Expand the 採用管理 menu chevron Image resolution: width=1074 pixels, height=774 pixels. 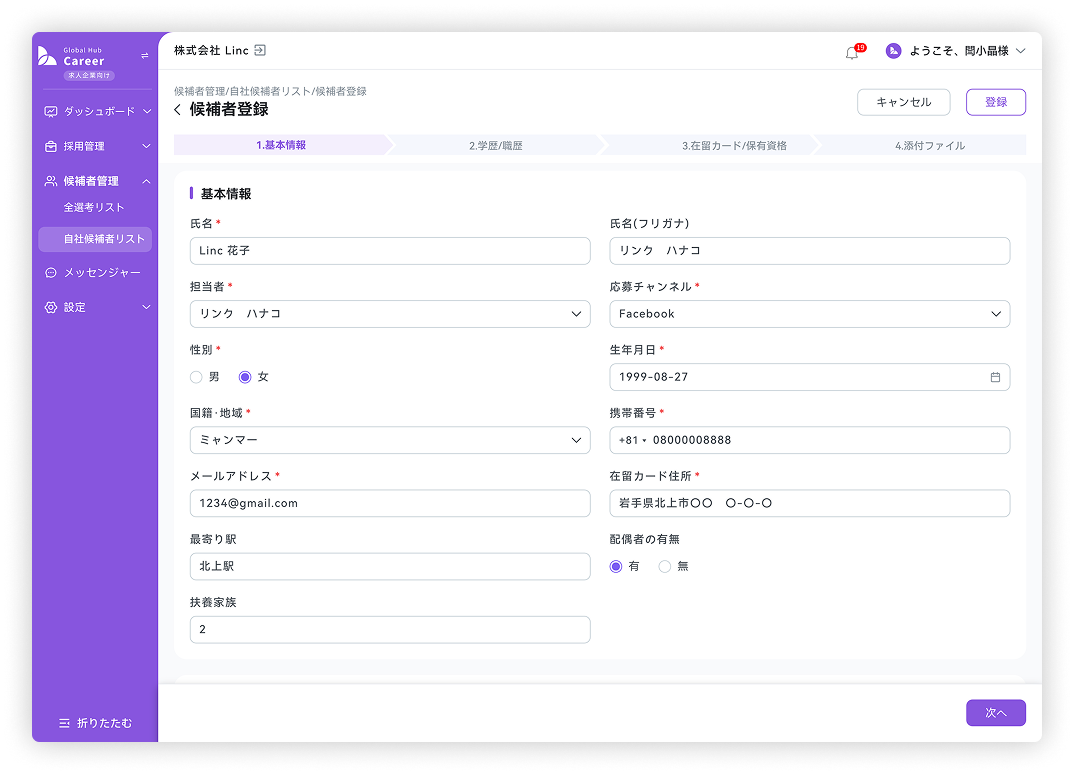pyautogui.click(x=146, y=146)
